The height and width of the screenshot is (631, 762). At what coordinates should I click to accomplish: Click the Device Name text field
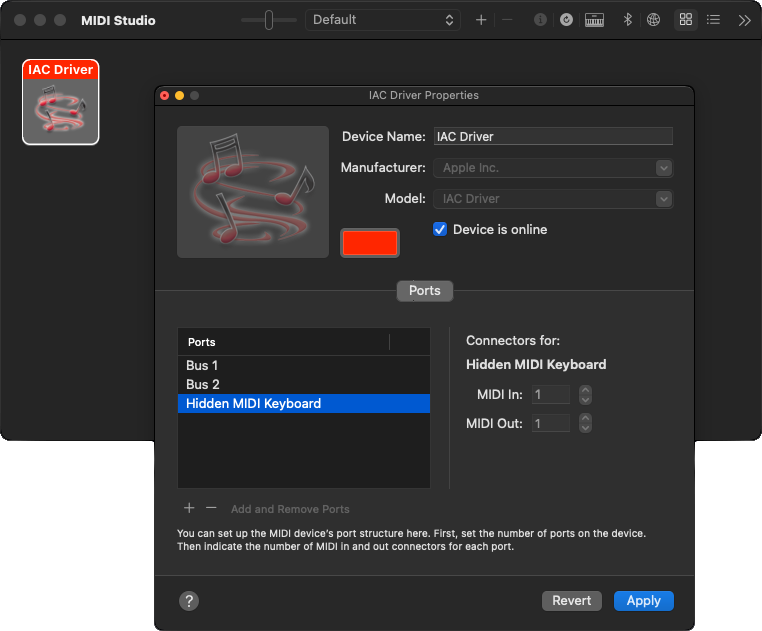[x=553, y=137]
